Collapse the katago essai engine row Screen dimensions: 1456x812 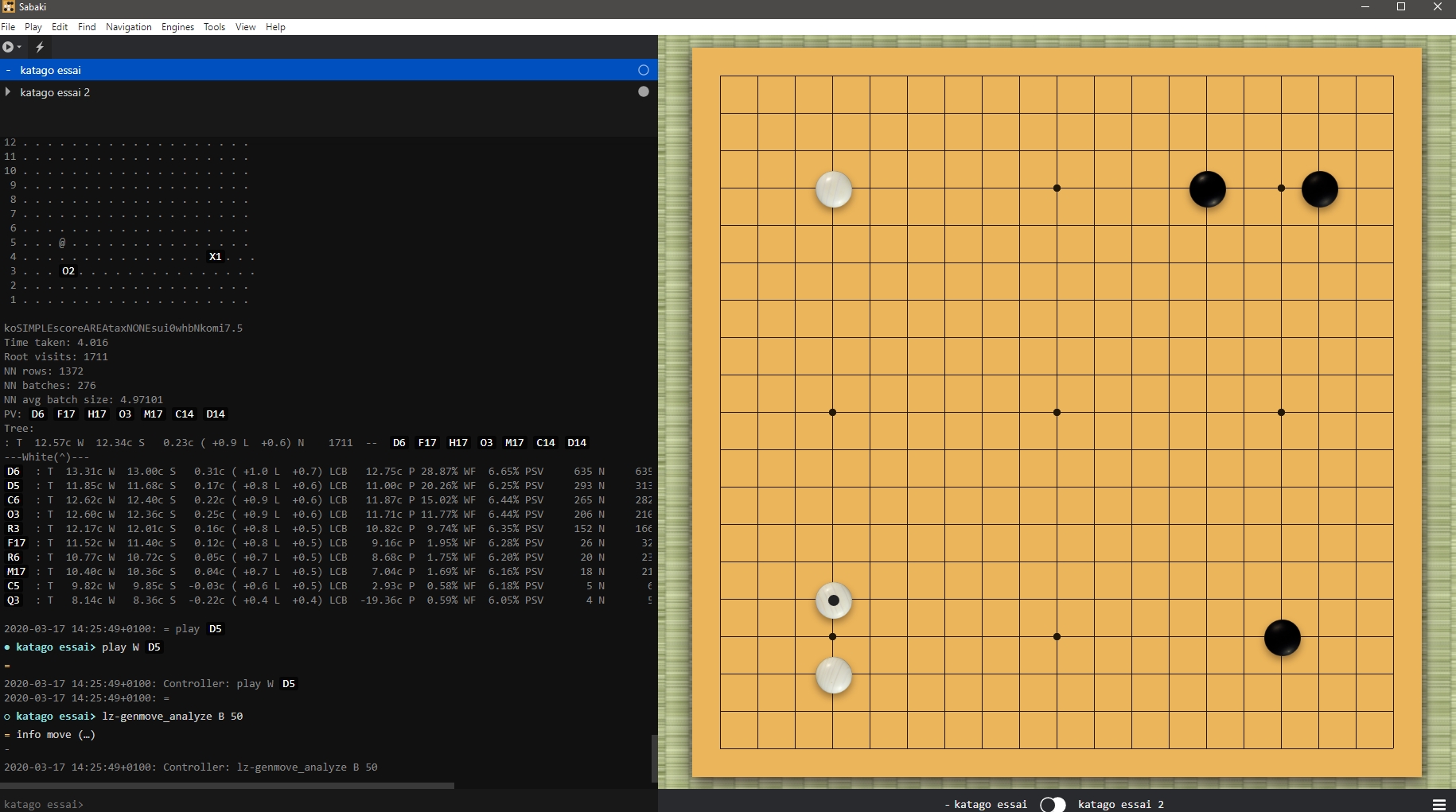click(x=8, y=70)
